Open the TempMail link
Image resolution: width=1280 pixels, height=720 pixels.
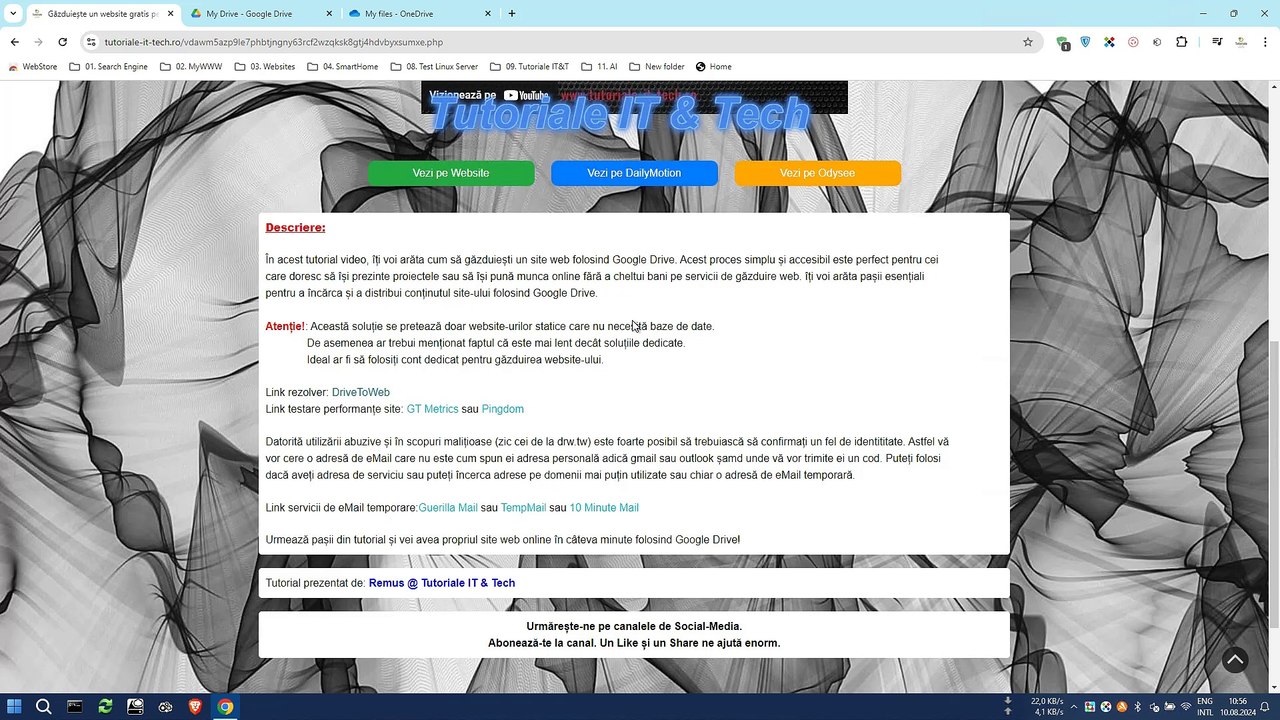pyautogui.click(x=523, y=508)
